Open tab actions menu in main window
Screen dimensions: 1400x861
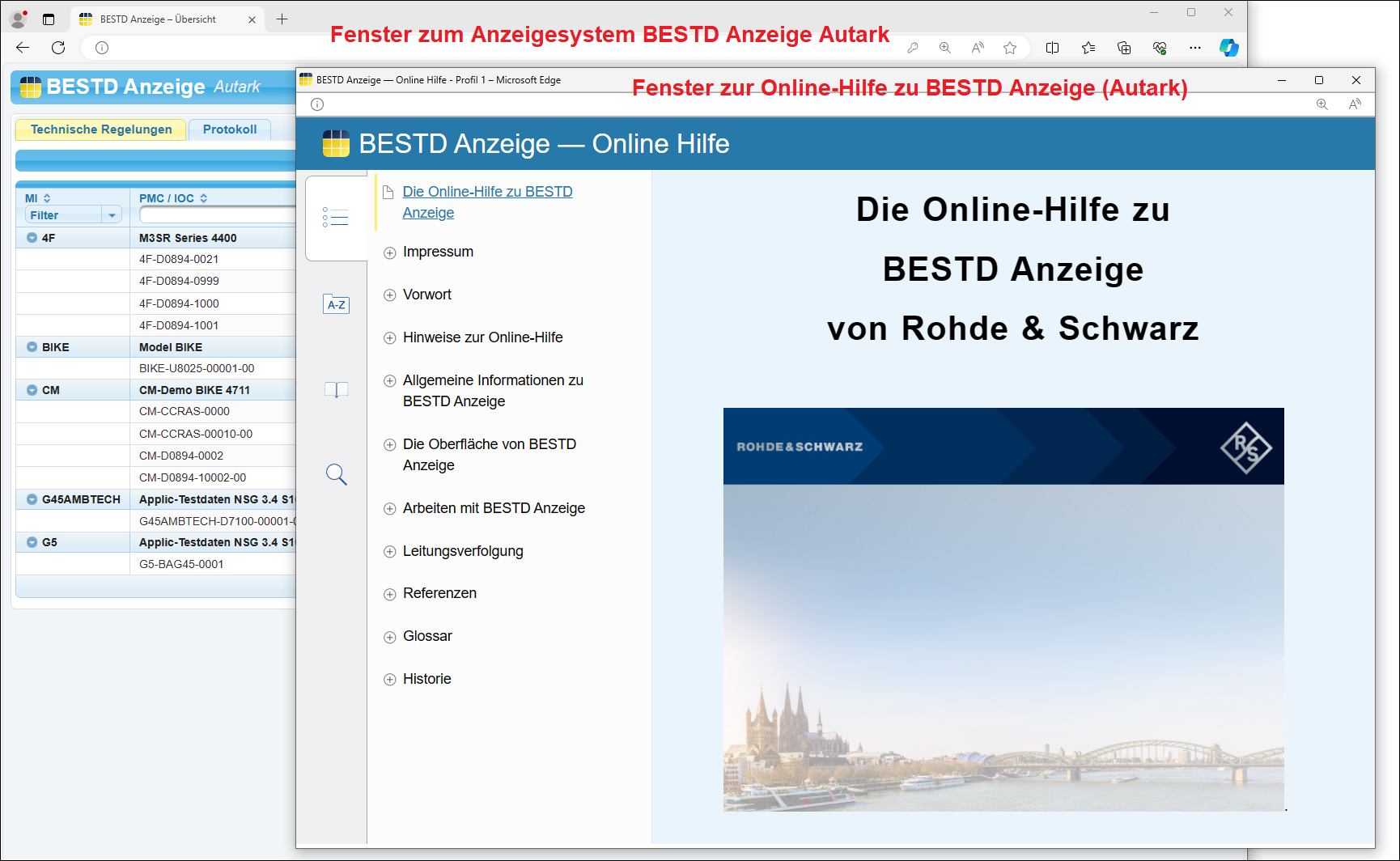tap(49, 19)
